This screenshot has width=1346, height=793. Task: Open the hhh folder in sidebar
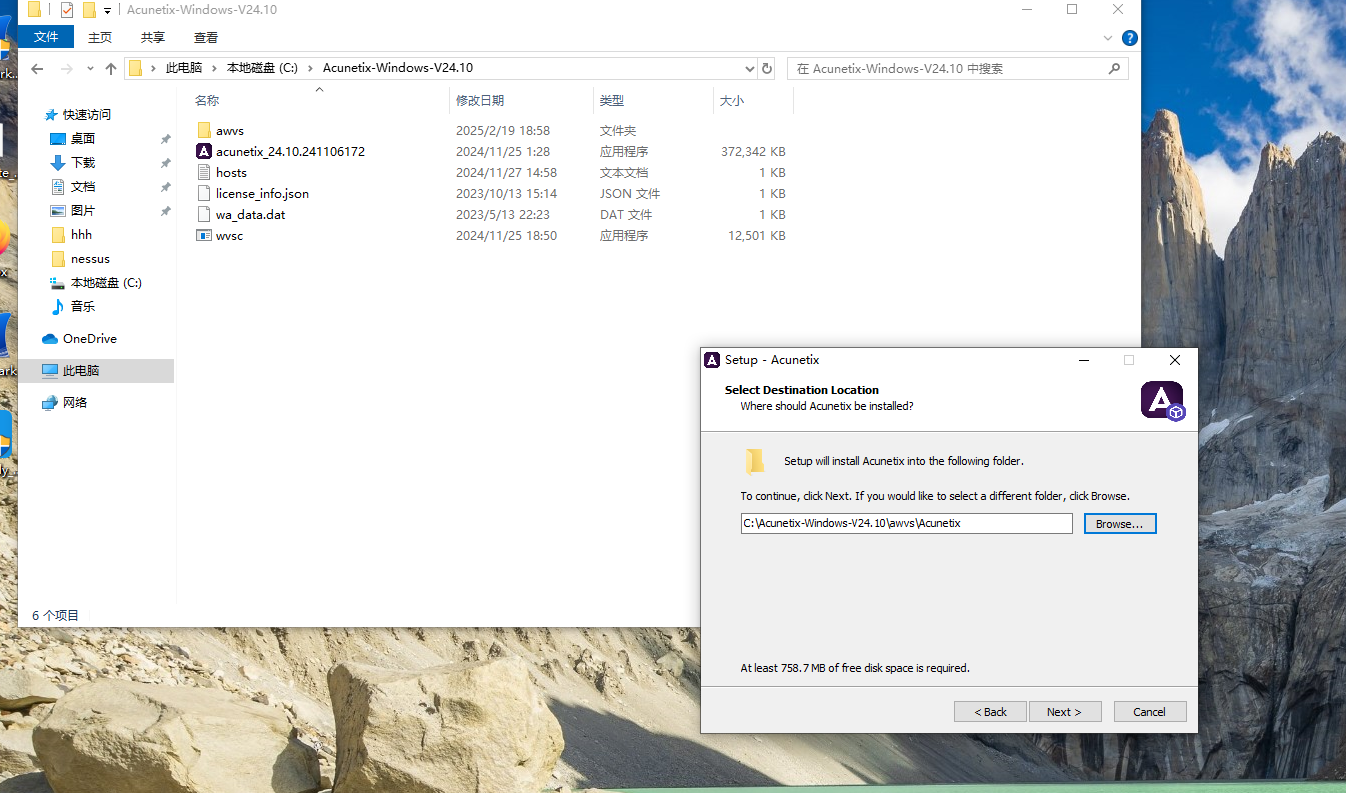pyautogui.click(x=81, y=235)
